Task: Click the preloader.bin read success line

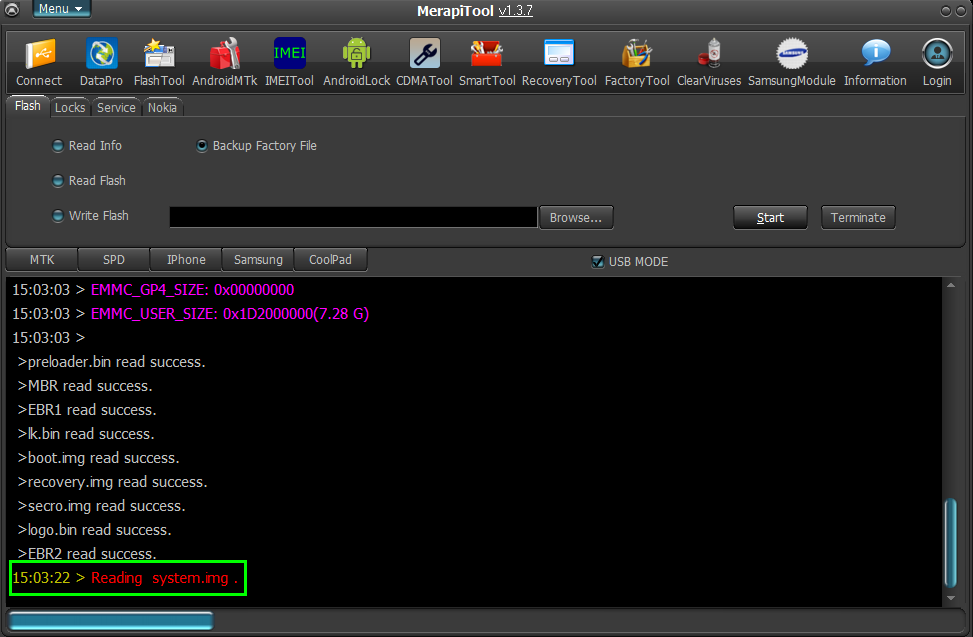Action: pos(112,362)
